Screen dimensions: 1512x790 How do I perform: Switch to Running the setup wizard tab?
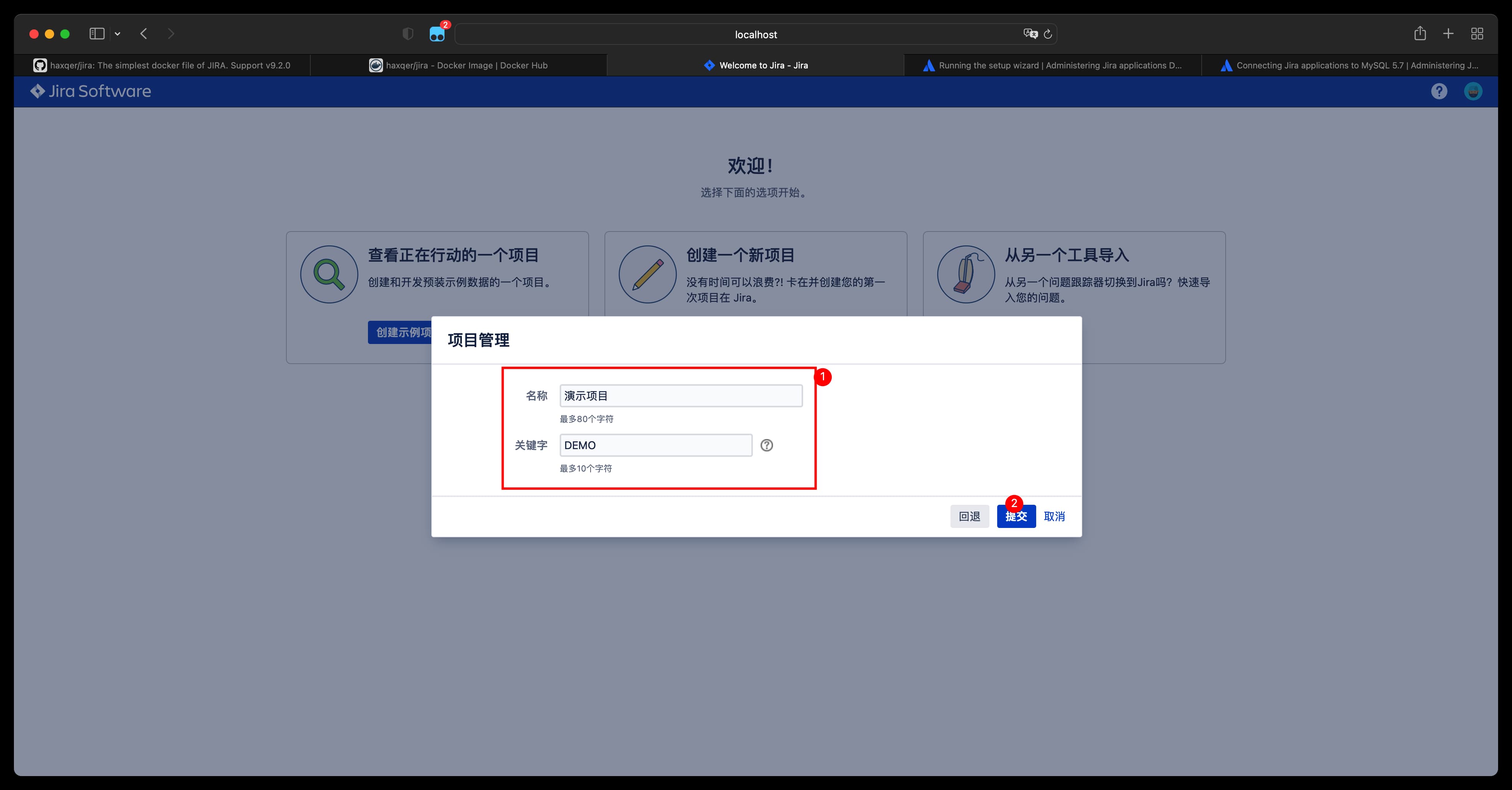[1052, 65]
